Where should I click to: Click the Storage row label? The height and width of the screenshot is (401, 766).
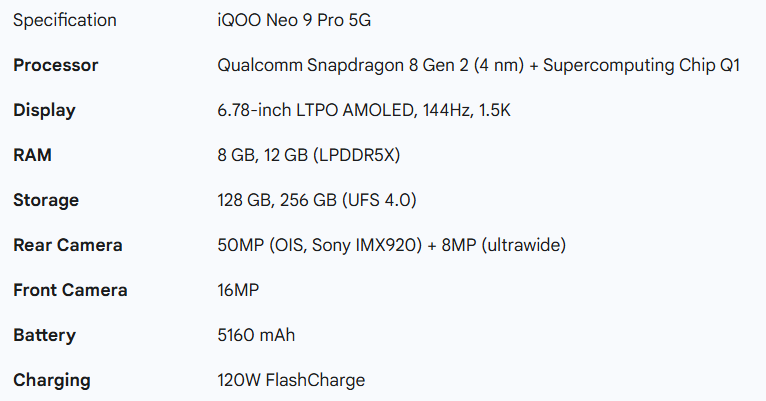[46, 200]
